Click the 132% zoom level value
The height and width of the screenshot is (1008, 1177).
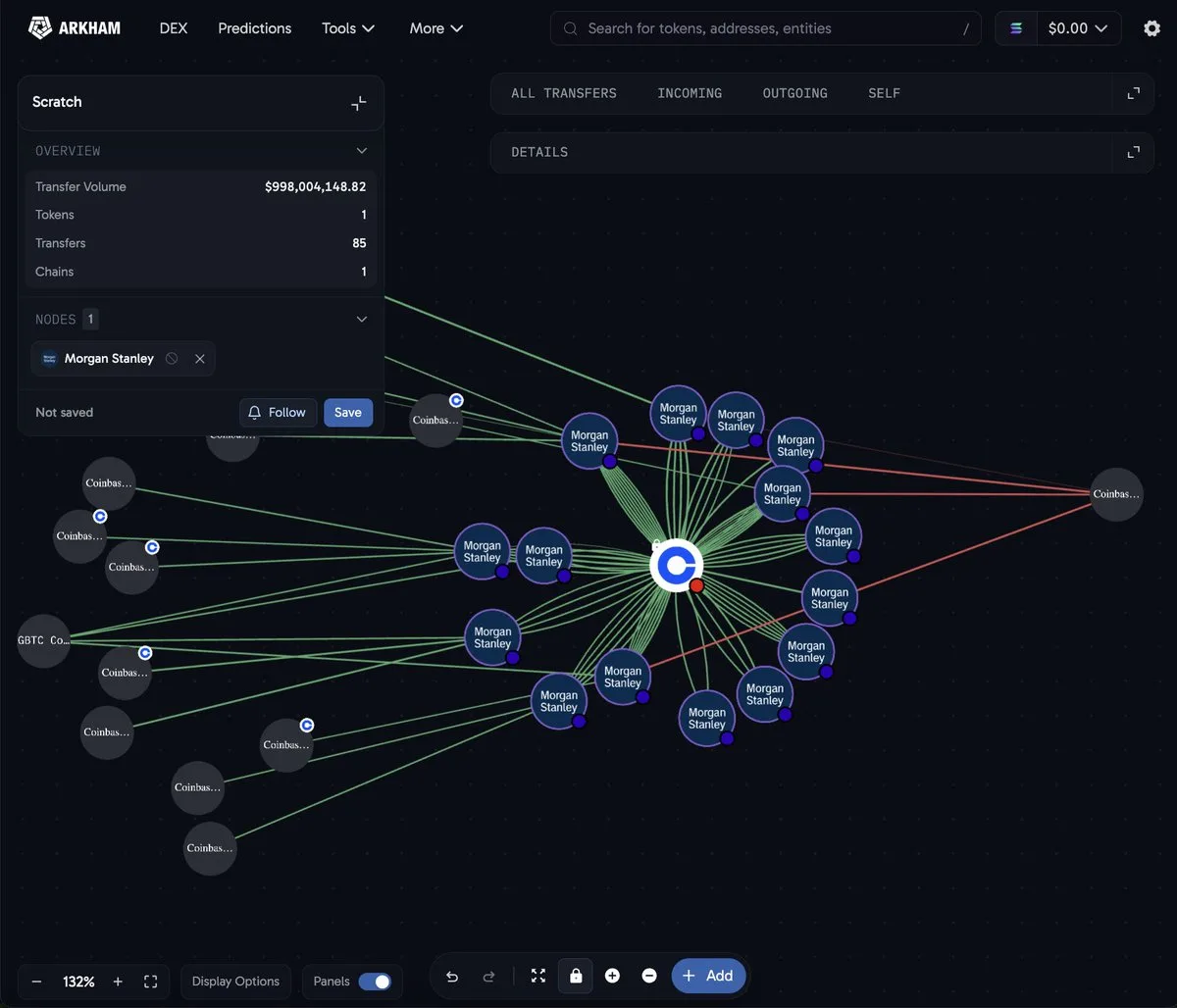78,982
